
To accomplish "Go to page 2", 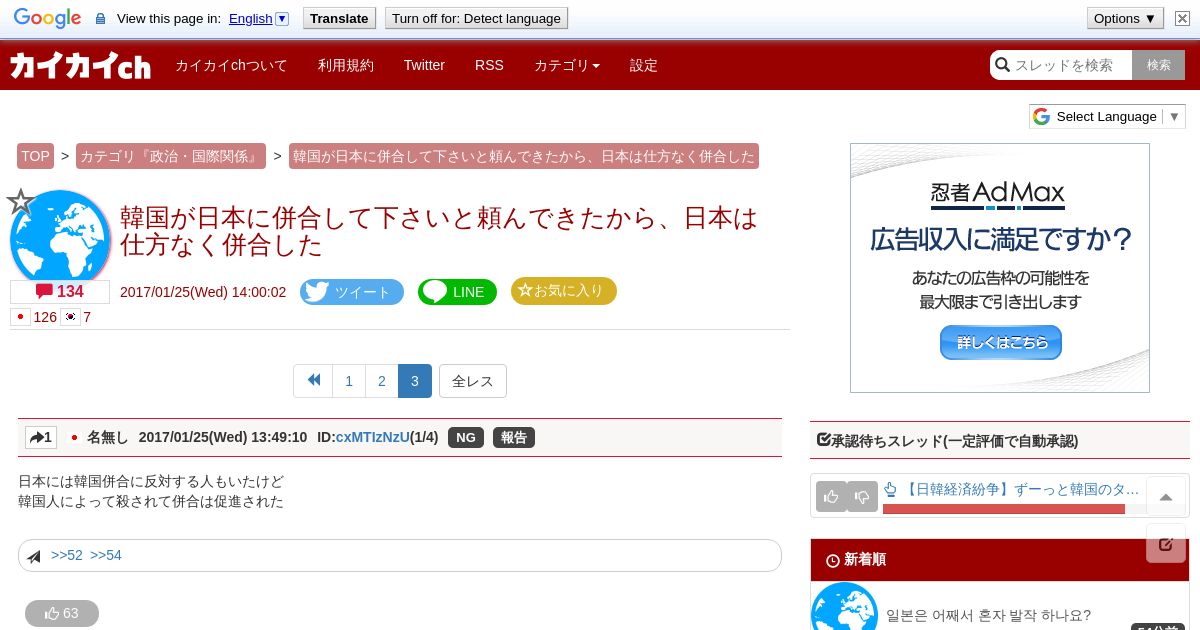I will point(382,381).
